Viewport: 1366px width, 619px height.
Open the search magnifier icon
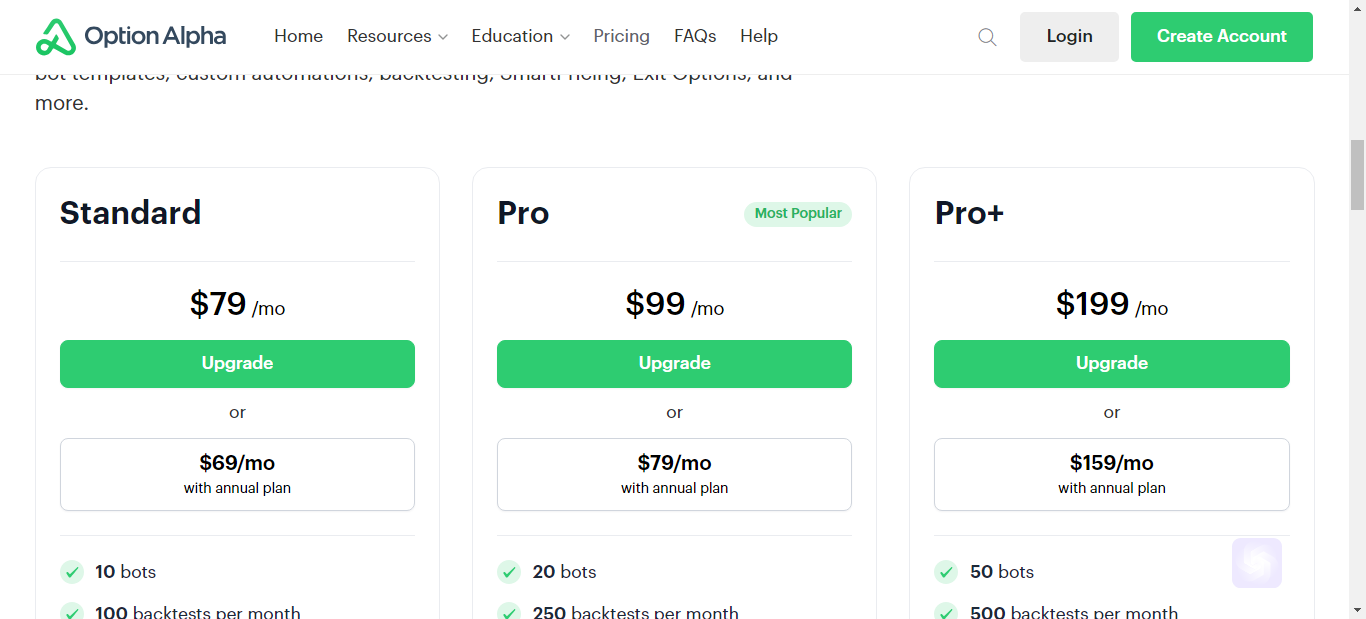987,37
